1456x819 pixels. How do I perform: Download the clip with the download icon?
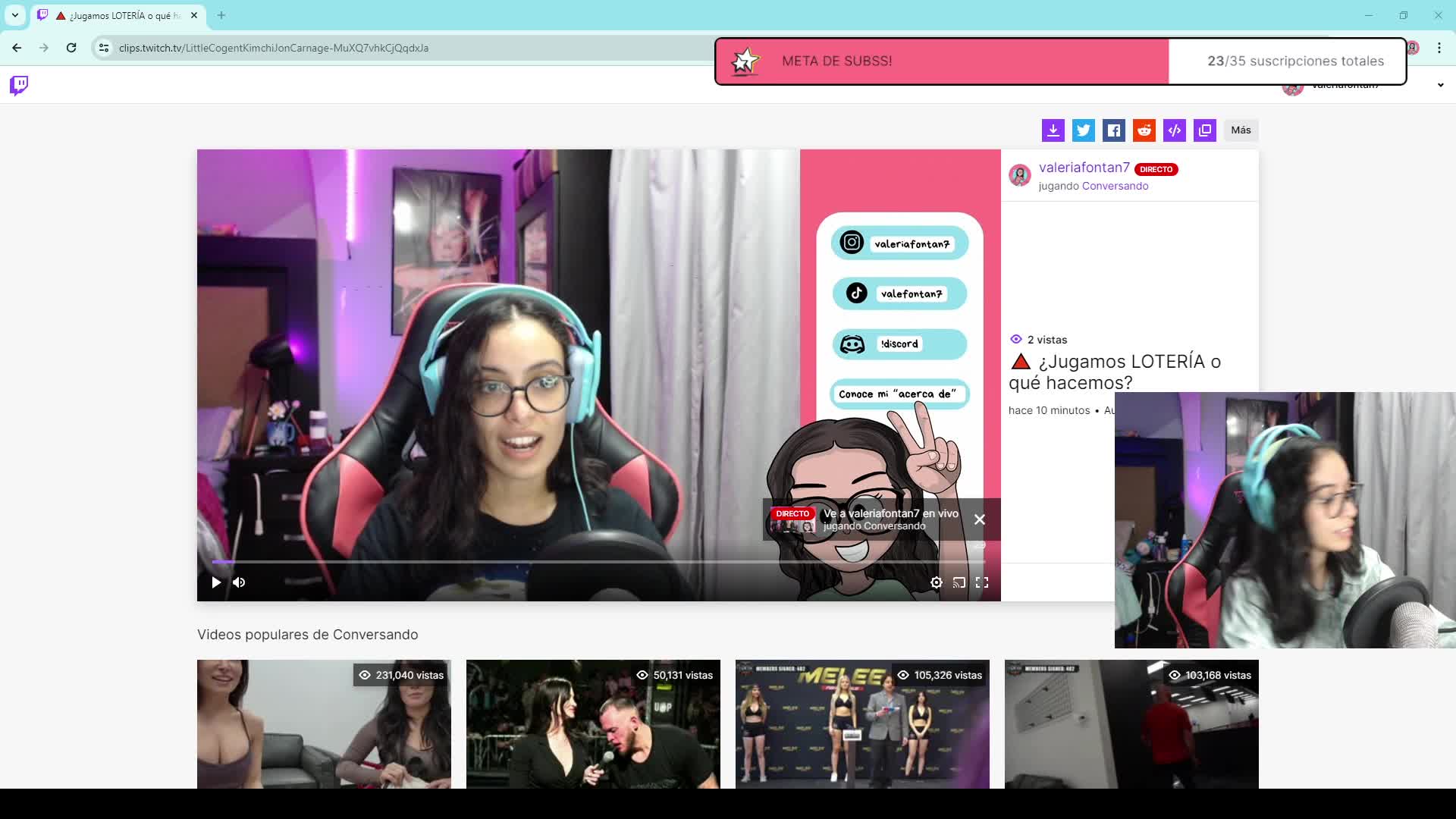point(1053,130)
